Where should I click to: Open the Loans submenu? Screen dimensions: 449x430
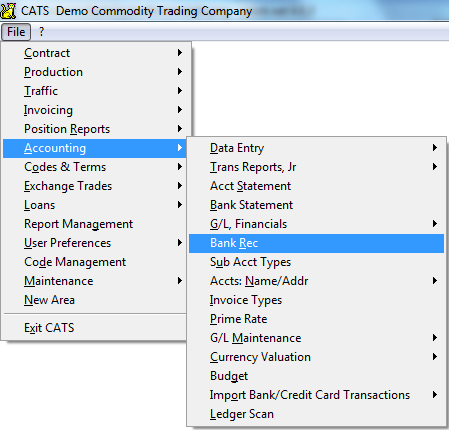(94, 205)
